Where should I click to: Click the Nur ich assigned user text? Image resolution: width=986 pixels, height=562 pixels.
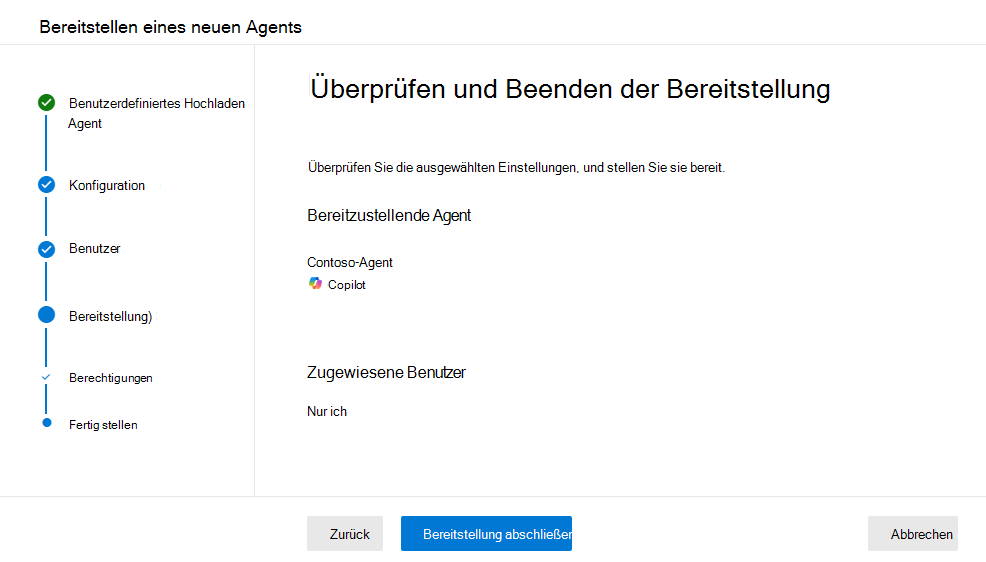[x=327, y=411]
